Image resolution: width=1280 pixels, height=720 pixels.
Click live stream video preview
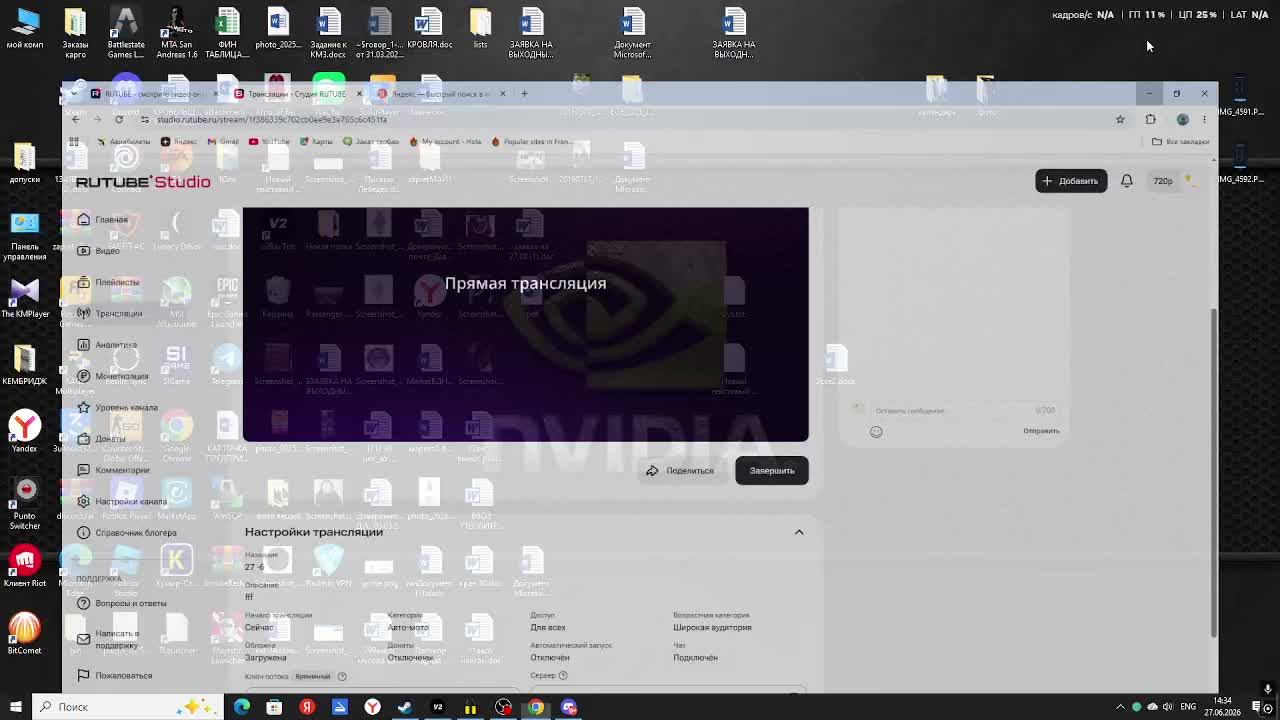tap(525, 324)
